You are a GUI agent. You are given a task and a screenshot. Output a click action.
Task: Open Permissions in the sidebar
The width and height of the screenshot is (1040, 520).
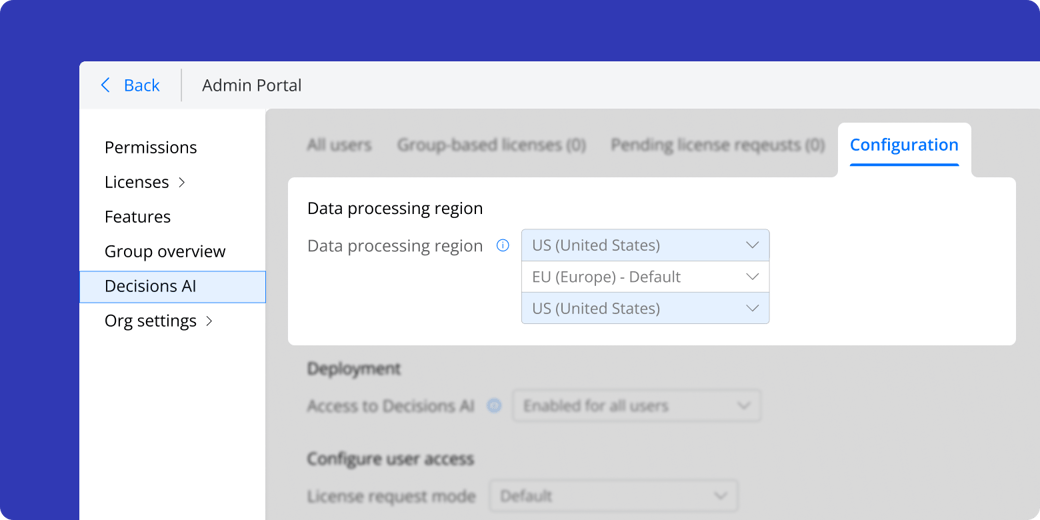151,147
